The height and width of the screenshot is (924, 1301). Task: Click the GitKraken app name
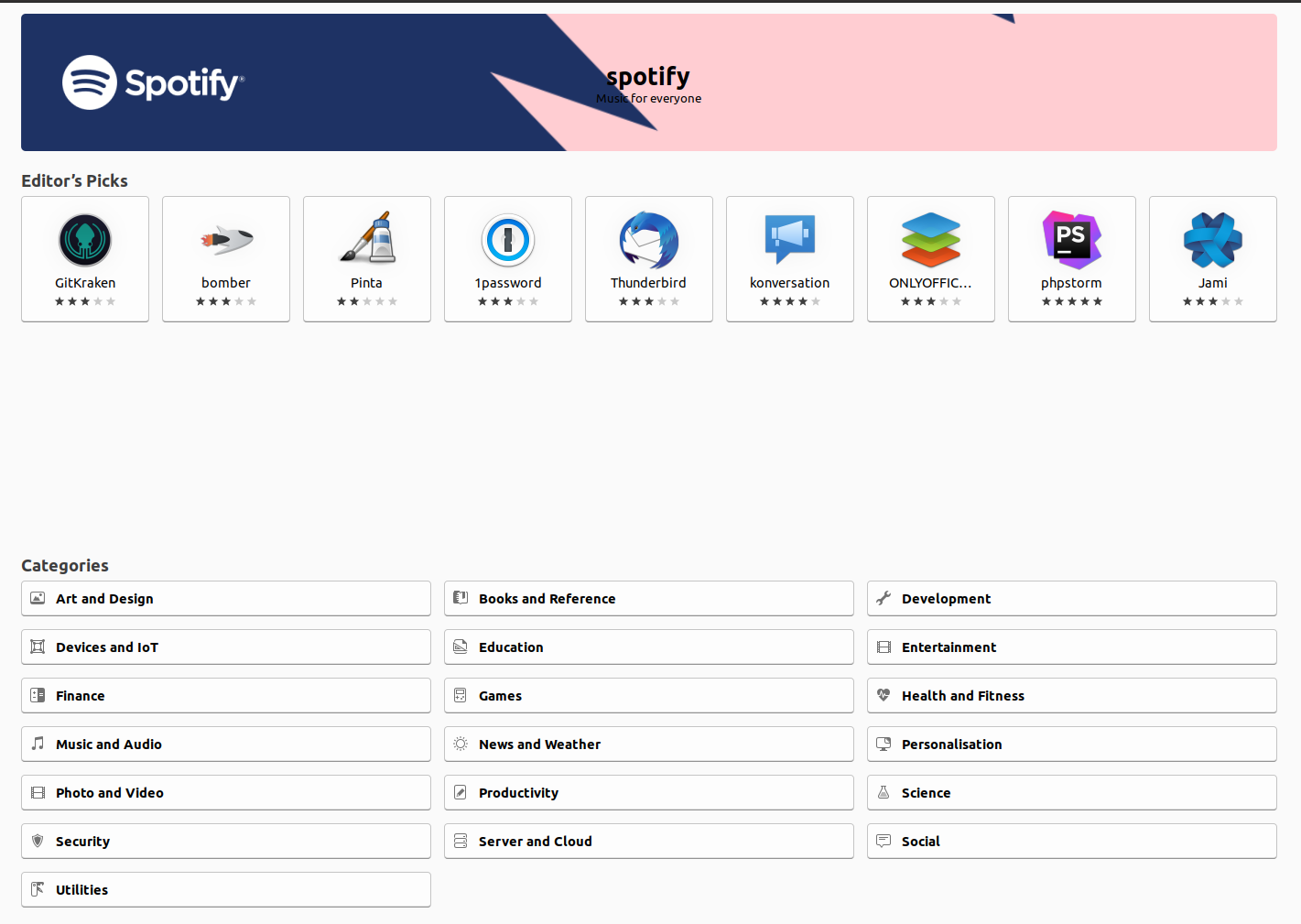pos(85,283)
